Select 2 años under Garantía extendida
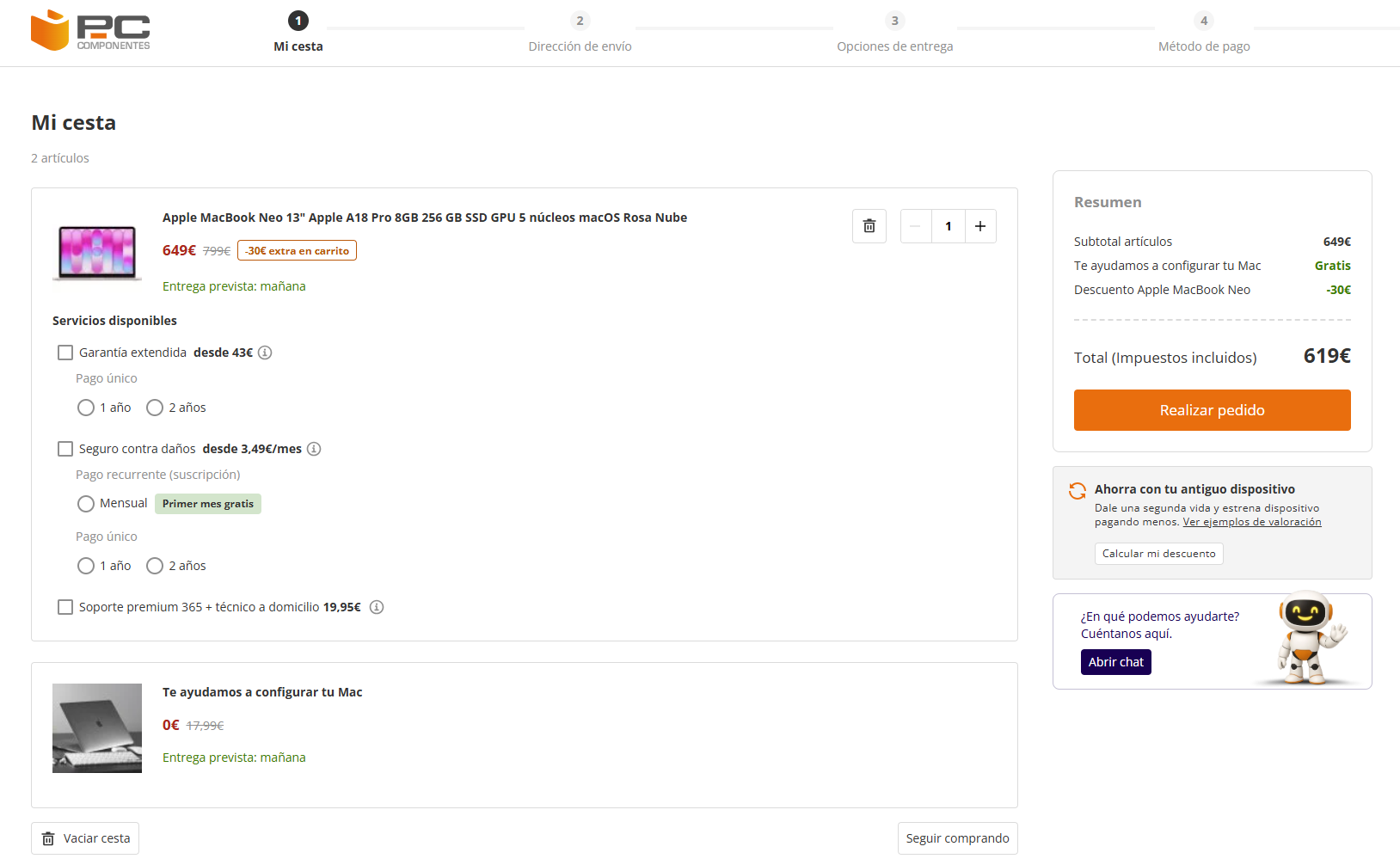 [x=155, y=408]
